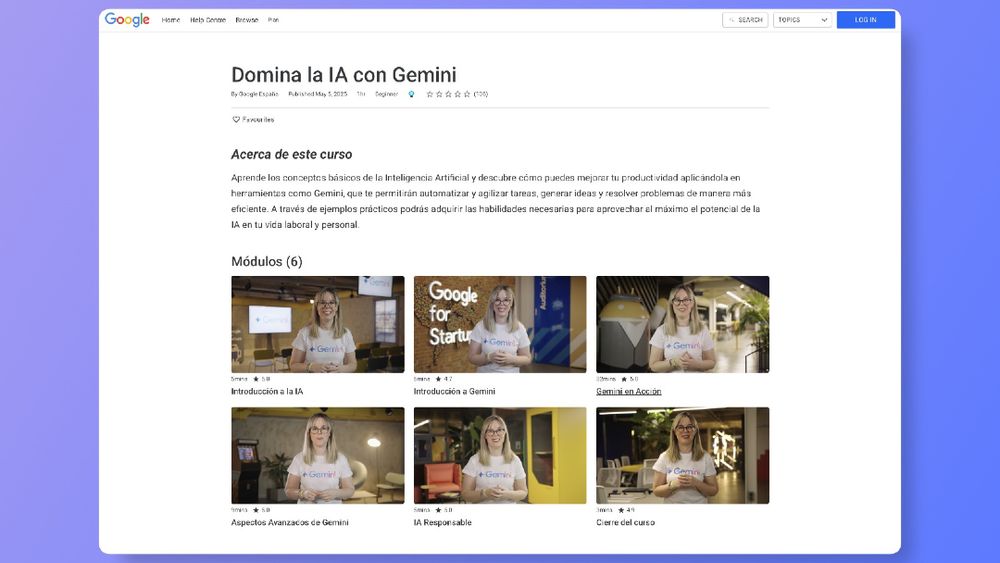
Task: Click the blue badge icon near Beginner
Action: 411,94
